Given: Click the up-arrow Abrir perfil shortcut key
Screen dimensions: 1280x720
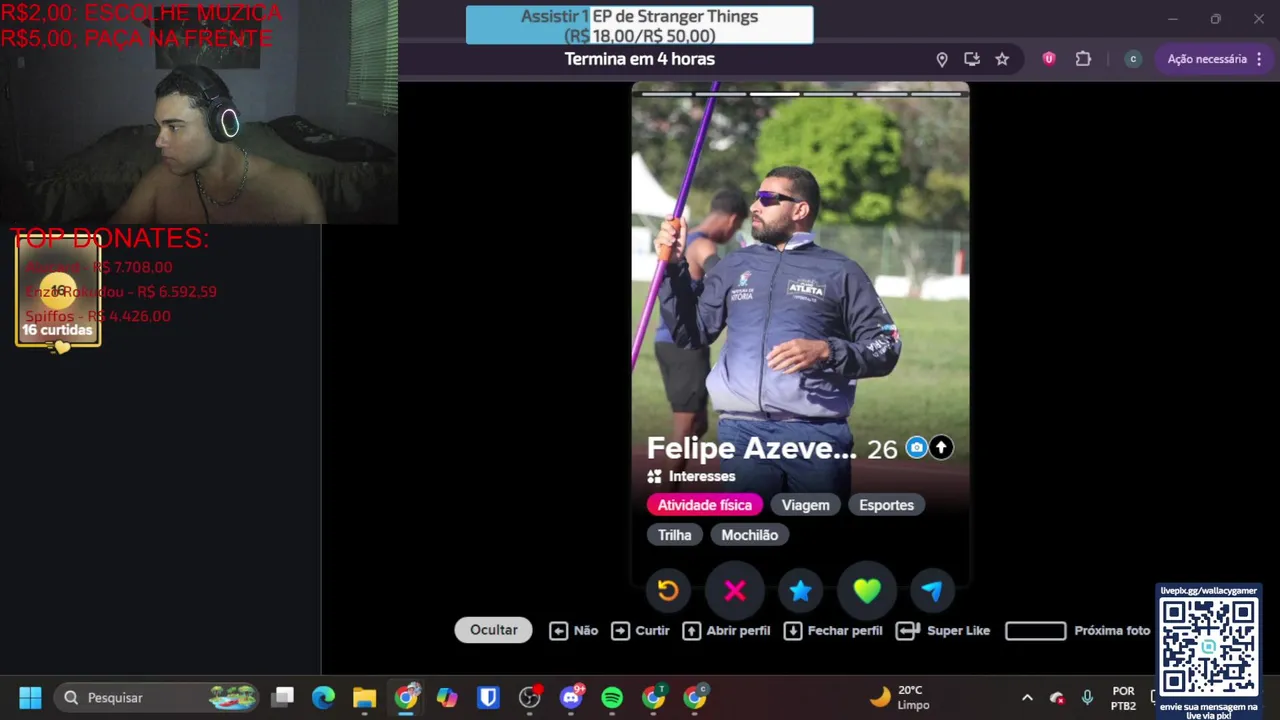Looking at the screenshot, I should pos(692,631).
